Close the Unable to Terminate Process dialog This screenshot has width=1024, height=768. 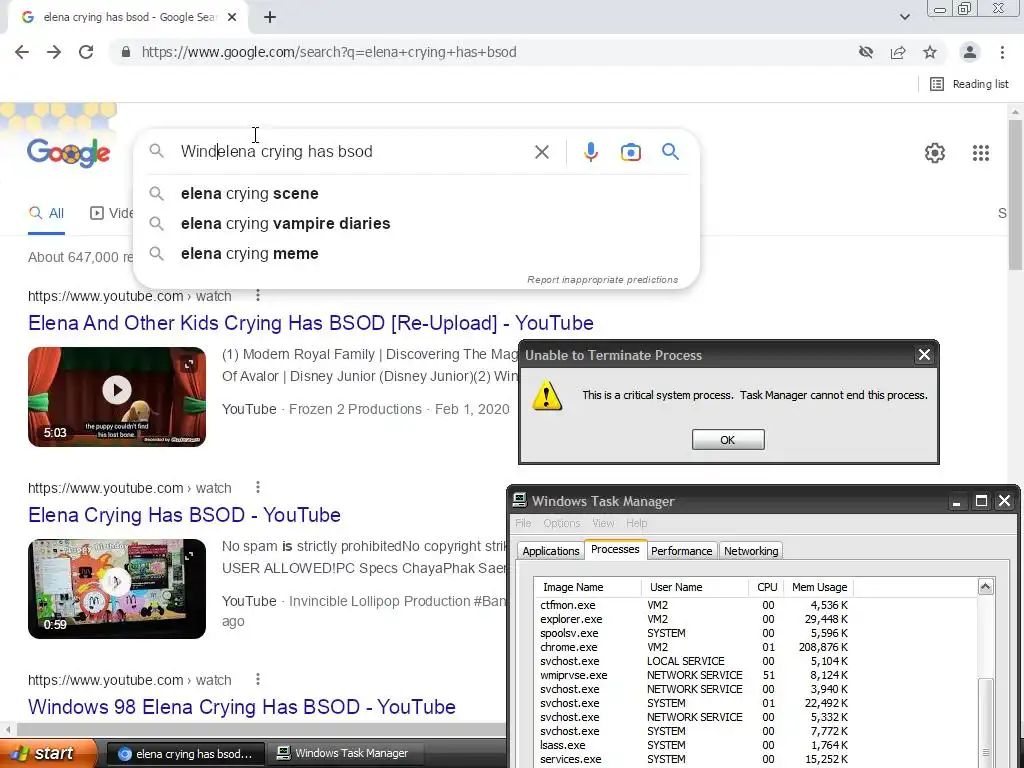click(924, 355)
